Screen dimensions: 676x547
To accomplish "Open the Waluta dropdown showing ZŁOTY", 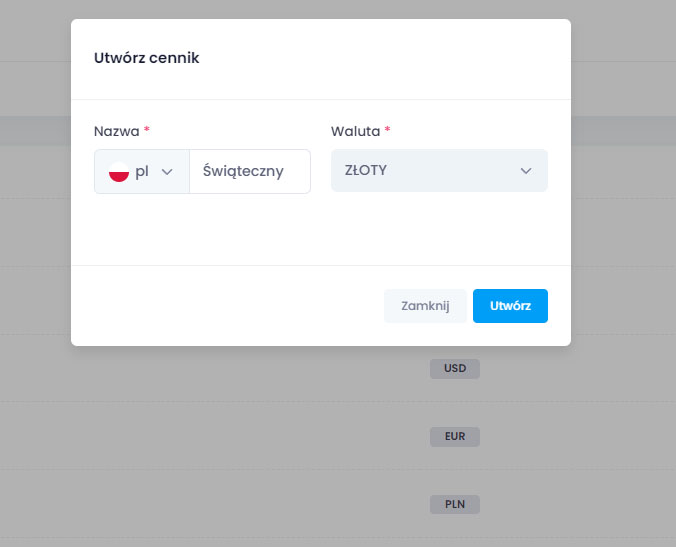I will point(438,171).
